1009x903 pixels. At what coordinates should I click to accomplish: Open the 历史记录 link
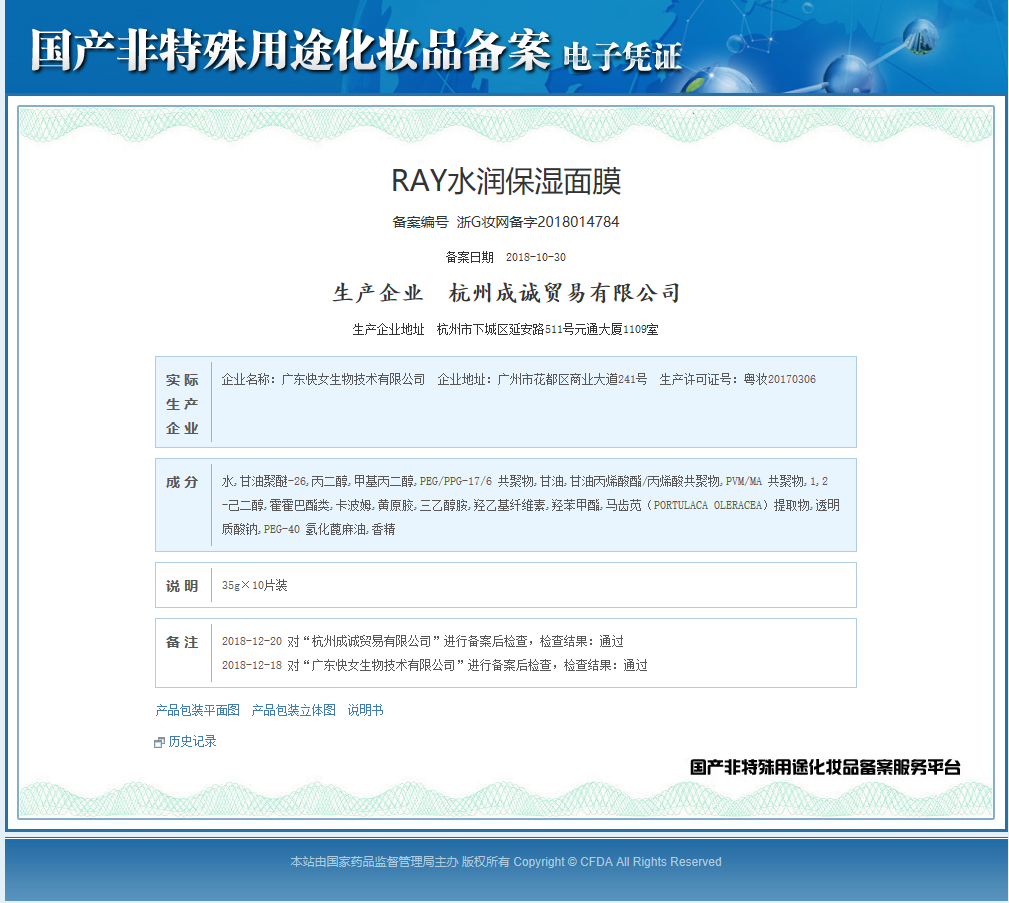pyautogui.click(x=192, y=741)
